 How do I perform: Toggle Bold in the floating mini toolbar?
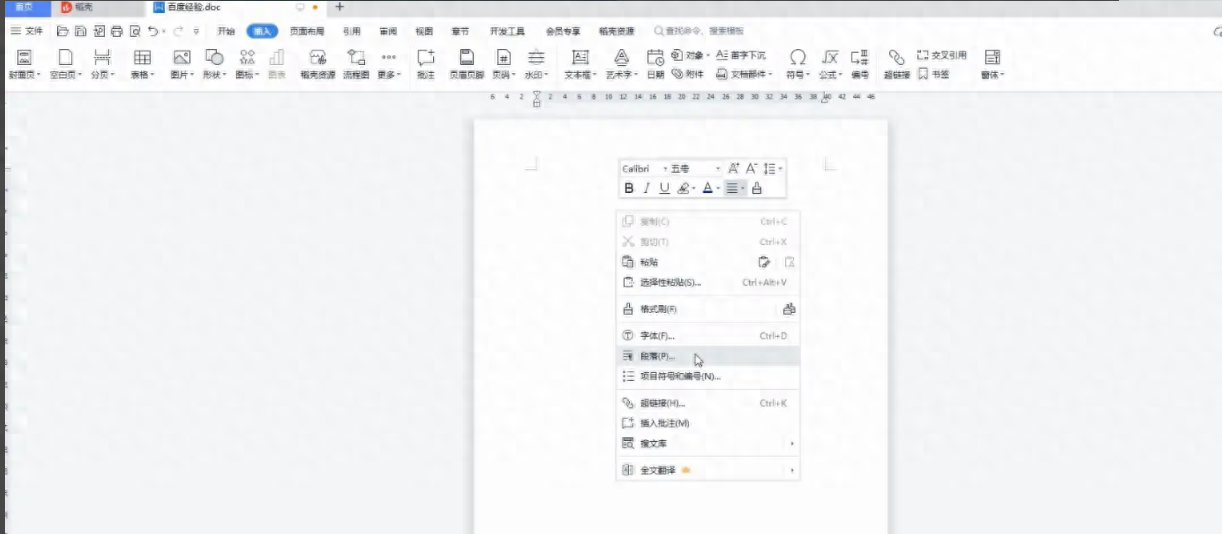pos(629,188)
